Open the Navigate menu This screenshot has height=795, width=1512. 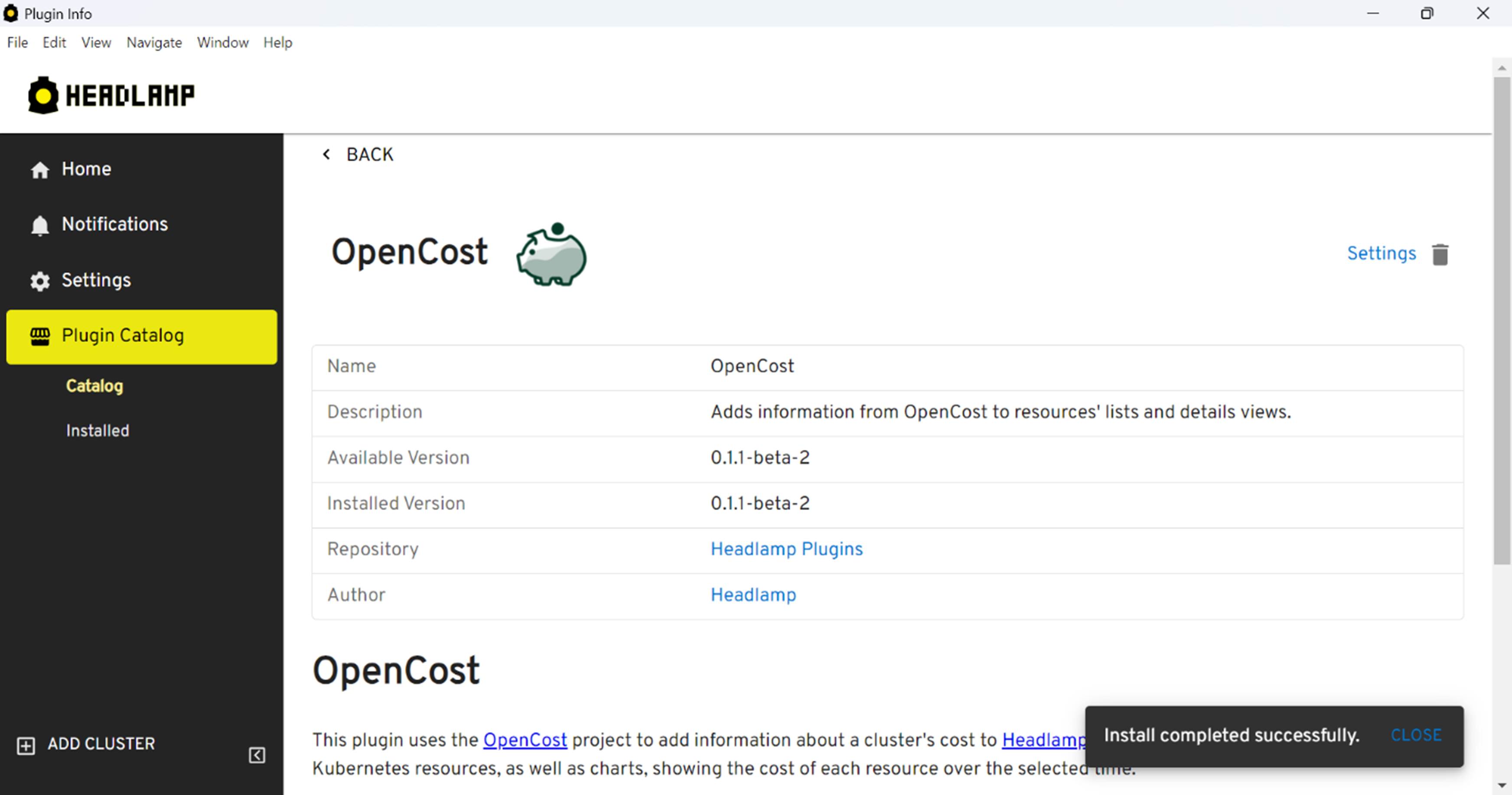tap(154, 42)
